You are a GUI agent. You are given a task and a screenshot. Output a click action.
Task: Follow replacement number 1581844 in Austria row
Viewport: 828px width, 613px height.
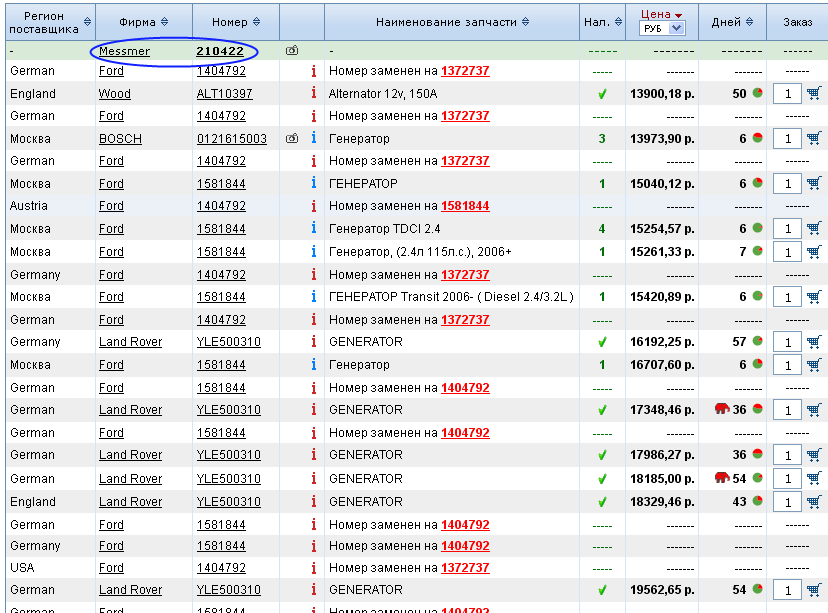point(465,206)
